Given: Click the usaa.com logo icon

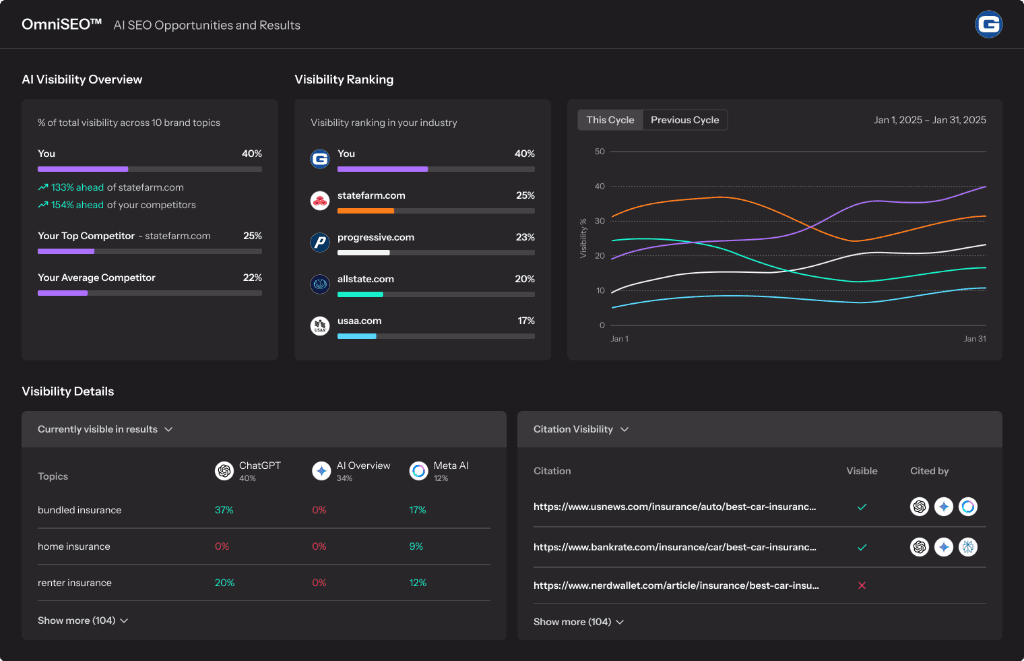Looking at the screenshot, I should (x=320, y=325).
